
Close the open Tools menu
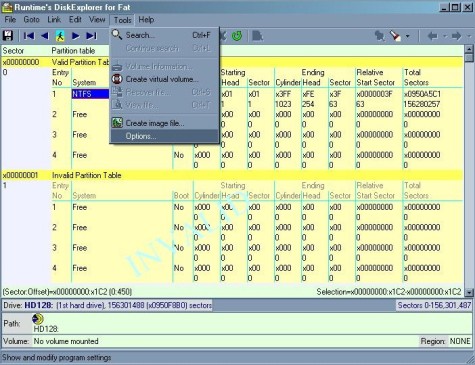click(122, 20)
